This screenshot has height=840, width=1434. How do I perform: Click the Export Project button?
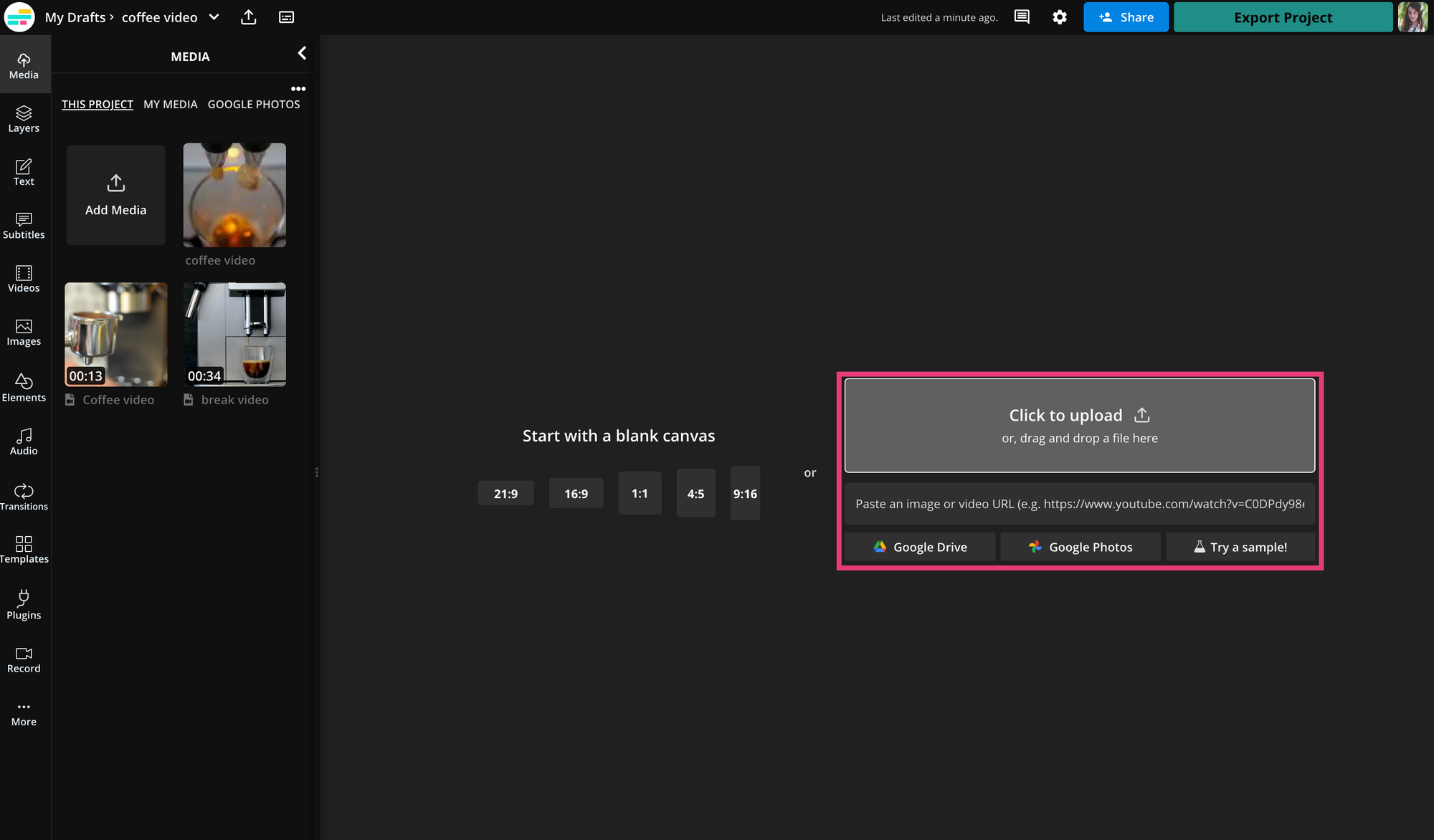point(1283,17)
